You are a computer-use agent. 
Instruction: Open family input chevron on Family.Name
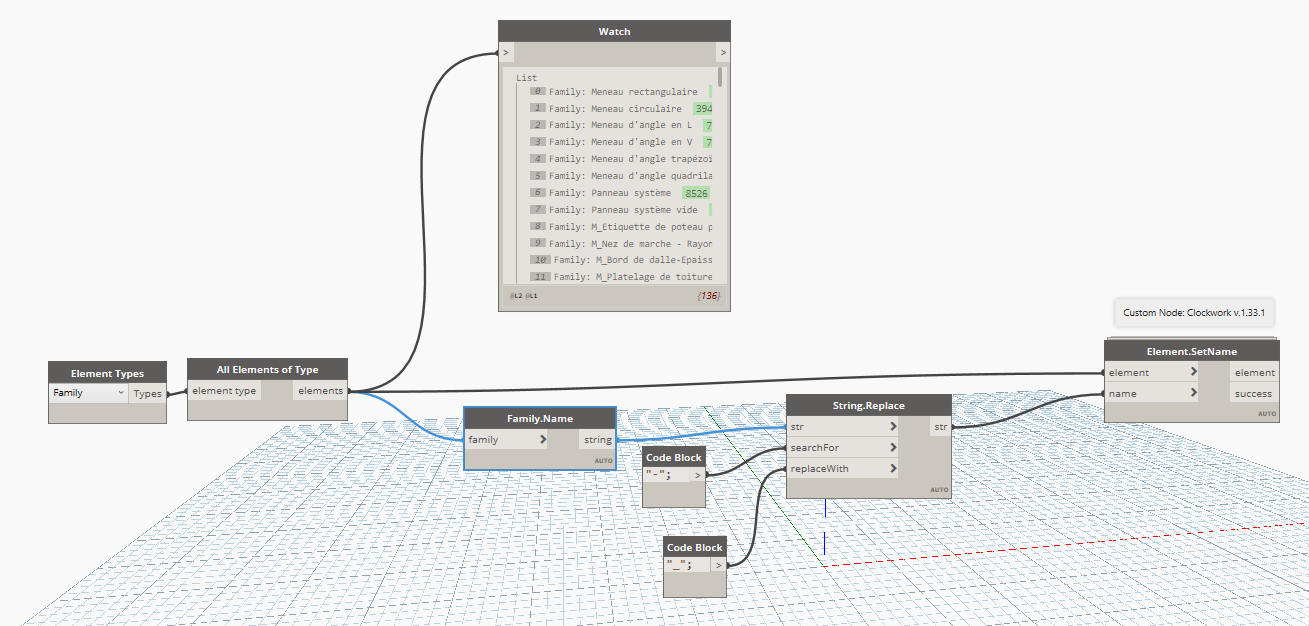coord(543,439)
